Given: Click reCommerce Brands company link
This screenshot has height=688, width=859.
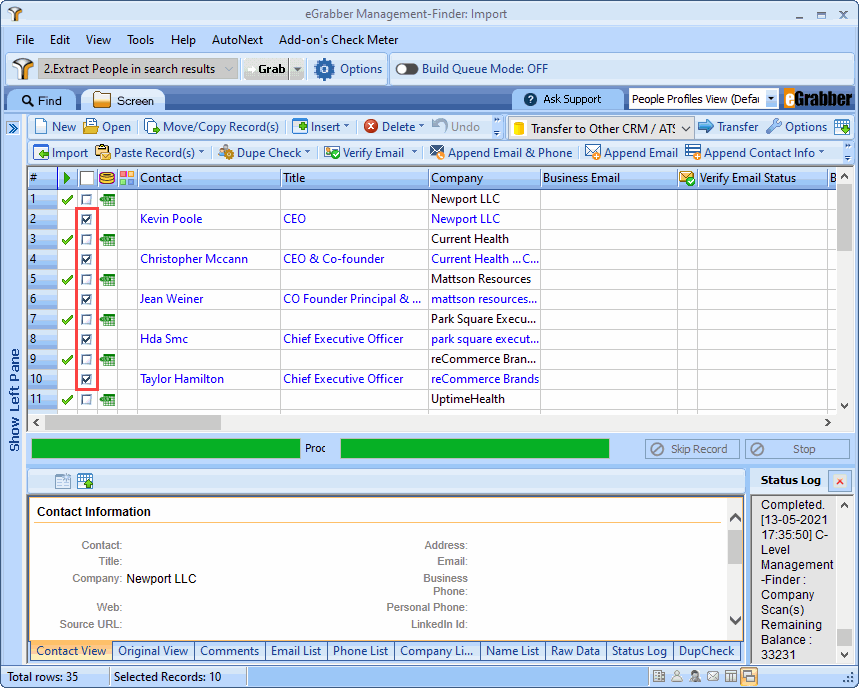Looking at the screenshot, I should [x=485, y=379].
